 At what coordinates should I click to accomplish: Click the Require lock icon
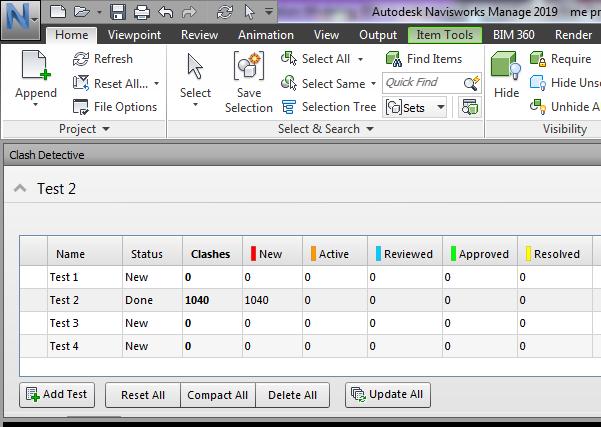click(538, 59)
